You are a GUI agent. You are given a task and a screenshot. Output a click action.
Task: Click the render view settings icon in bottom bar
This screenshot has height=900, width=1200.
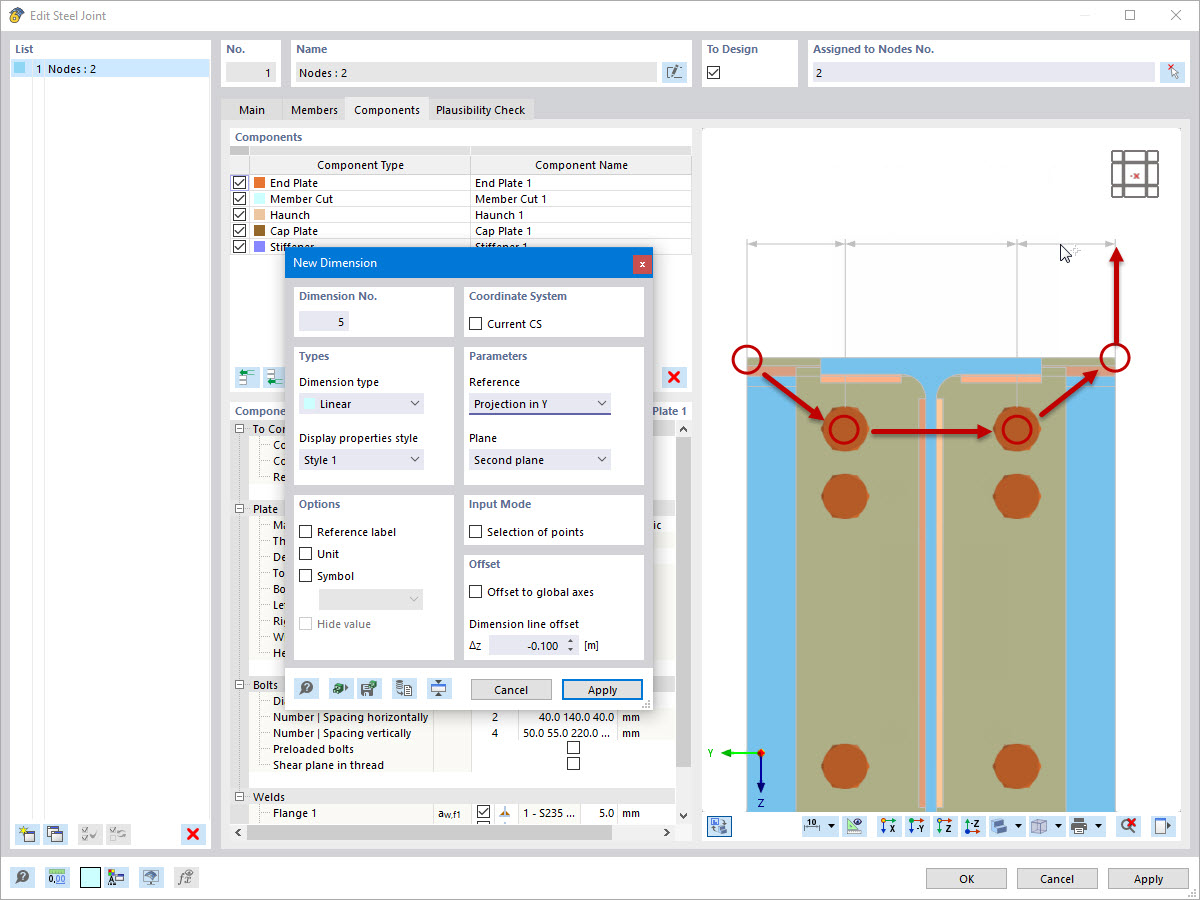tap(151, 877)
